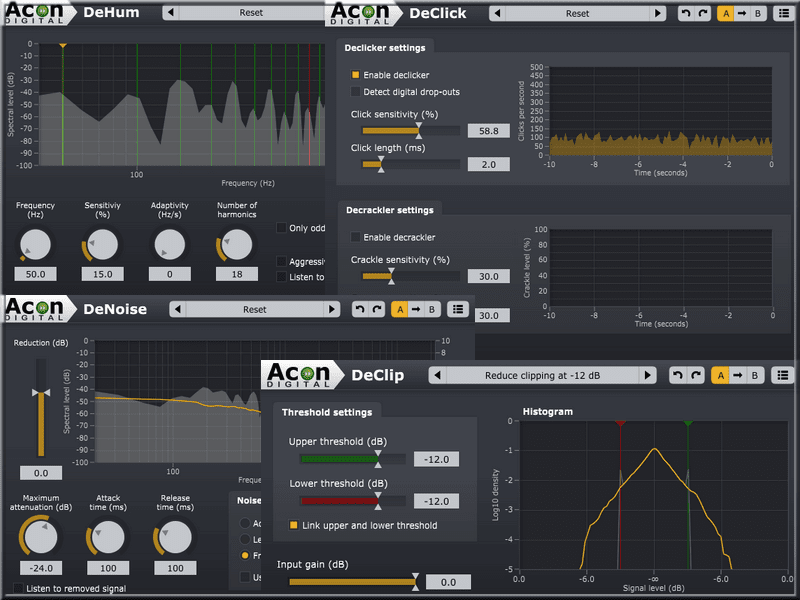
Task: Toggle Only odd checkbox in DeHum
Action: coord(281,228)
